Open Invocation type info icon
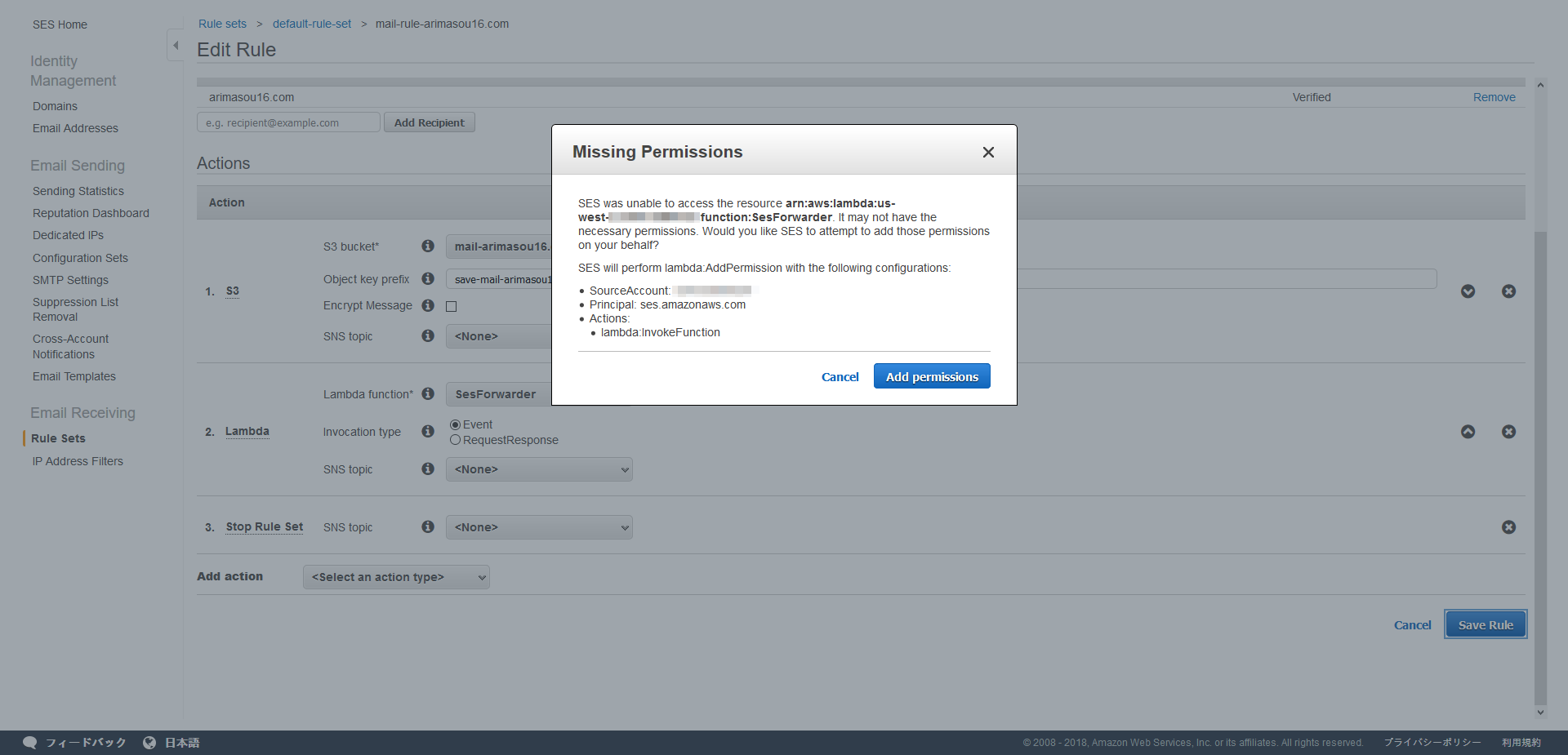The height and width of the screenshot is (755, 1568). [427, 431]
